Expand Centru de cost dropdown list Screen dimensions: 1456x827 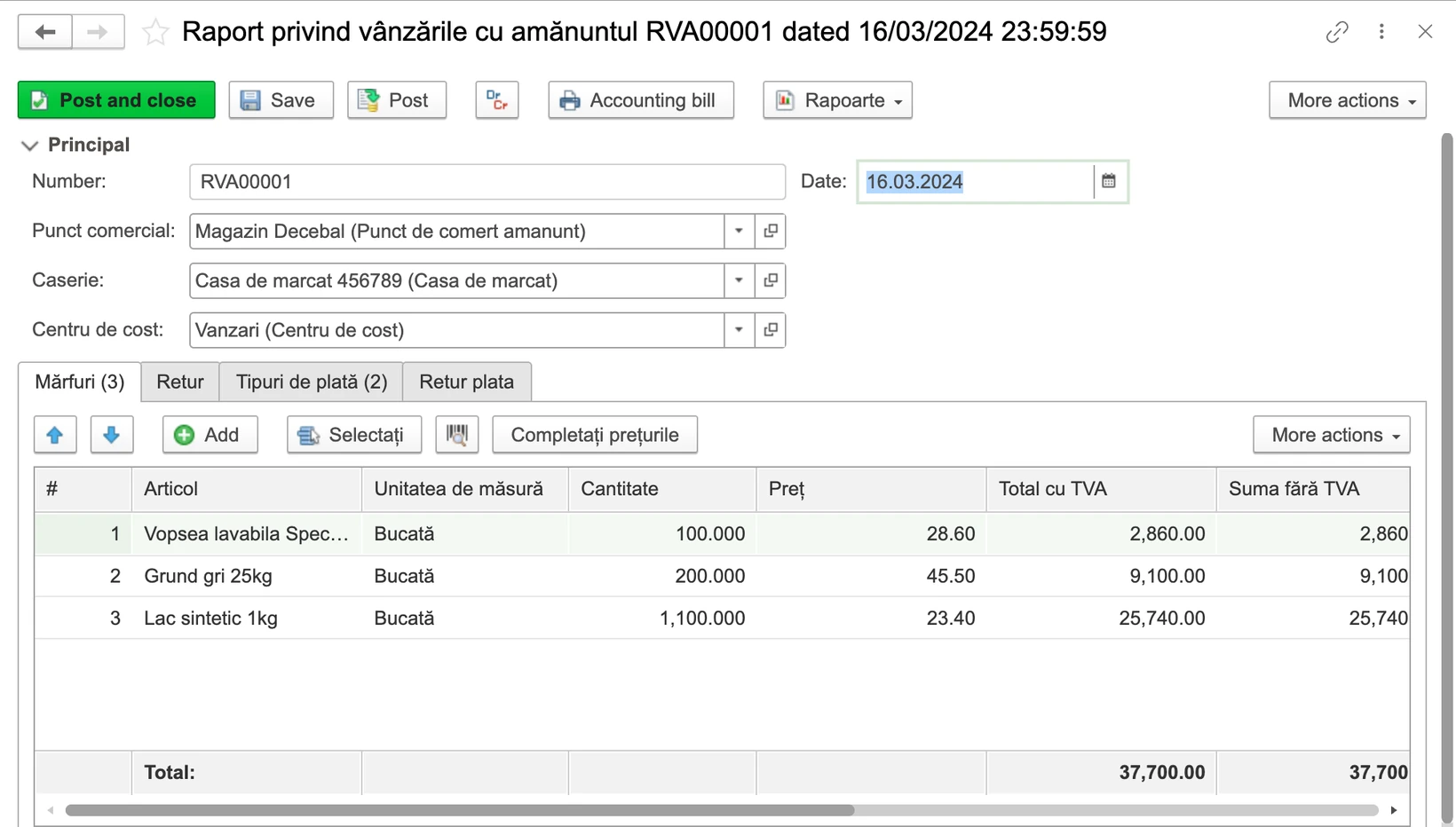point(739,330)
